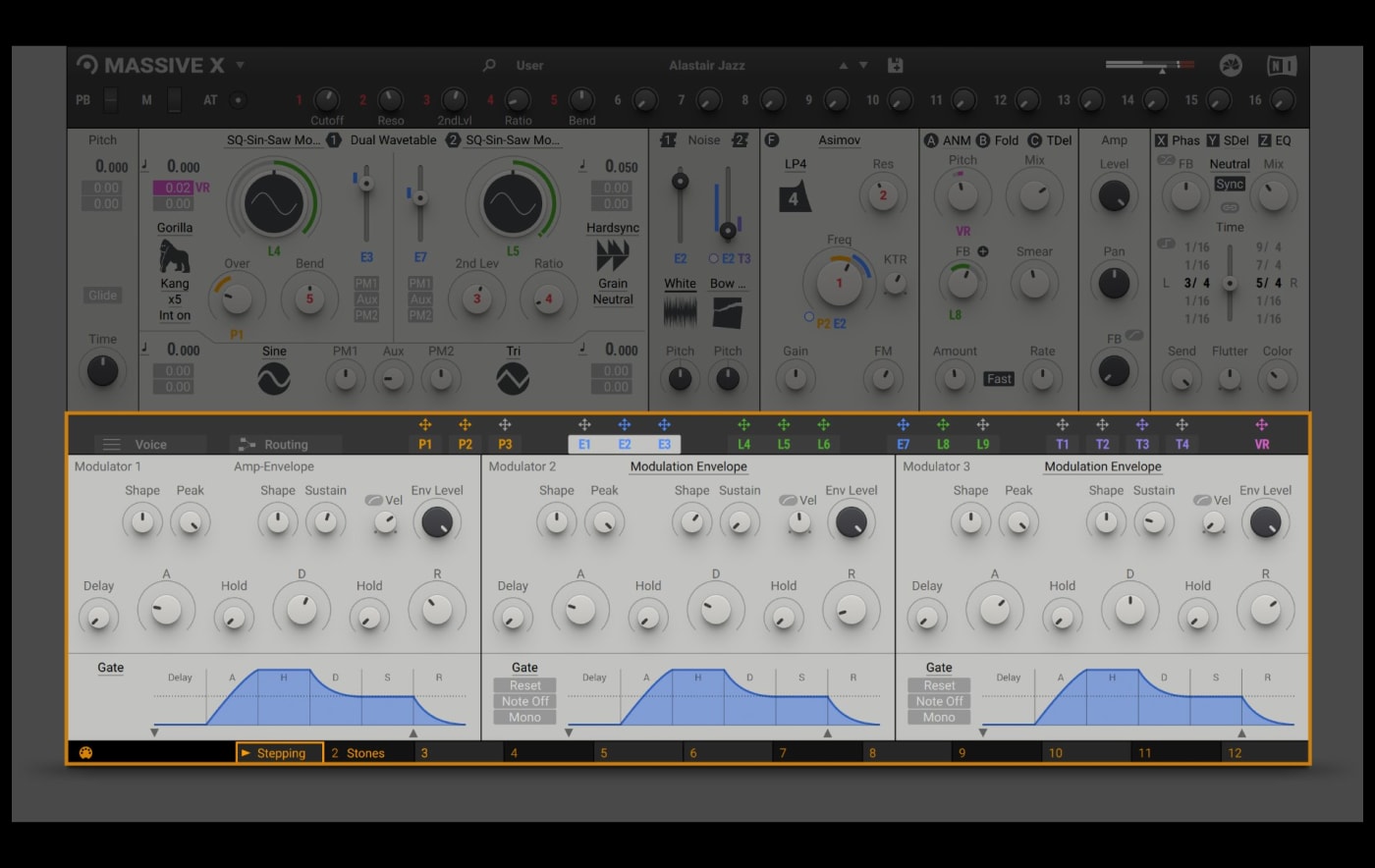Open Modulator 3 Modulation Envelope type menu
Viewport: 1375px width, 868px height.
[1103, 466]
